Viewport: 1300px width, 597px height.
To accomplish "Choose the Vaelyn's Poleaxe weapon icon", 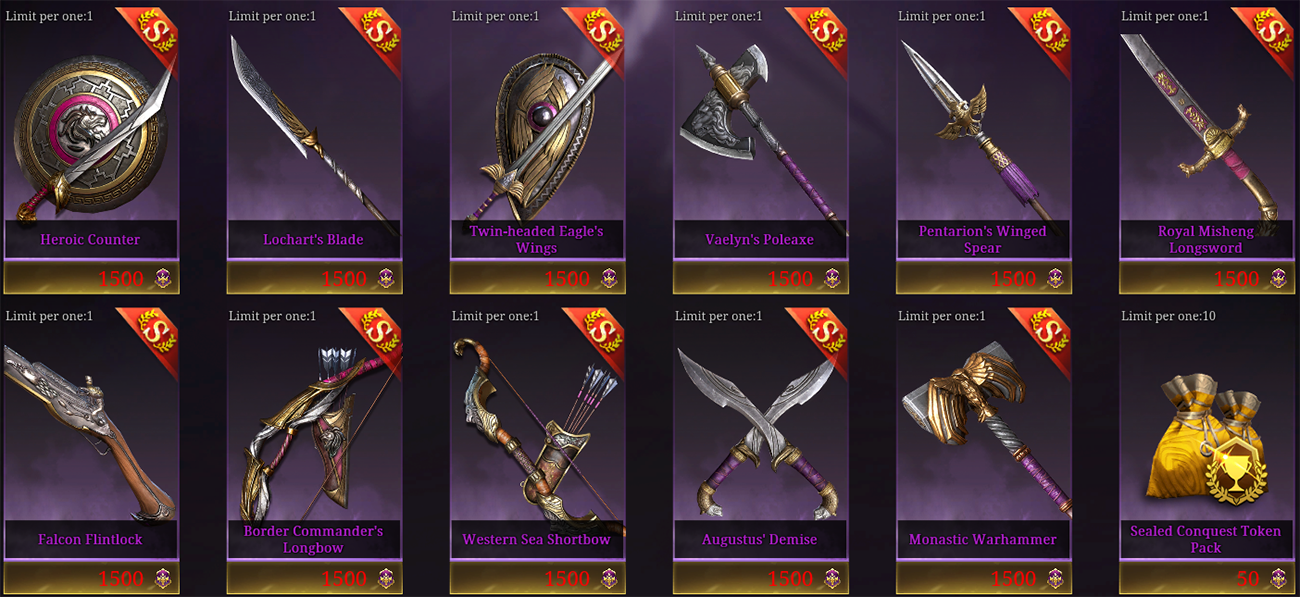I will coord(759,125).
